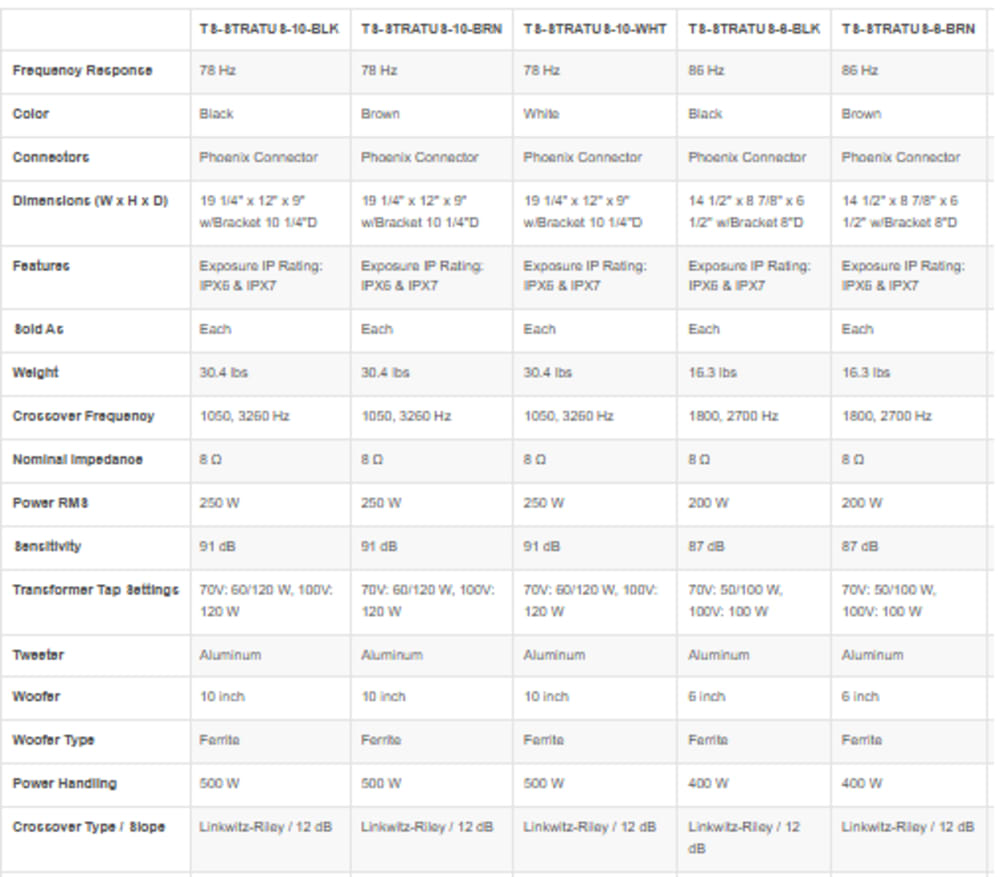Click the 400 W power handling under 6-BLK
The width and height of the screenshot is (1000, 877).
tap(708, 784)
